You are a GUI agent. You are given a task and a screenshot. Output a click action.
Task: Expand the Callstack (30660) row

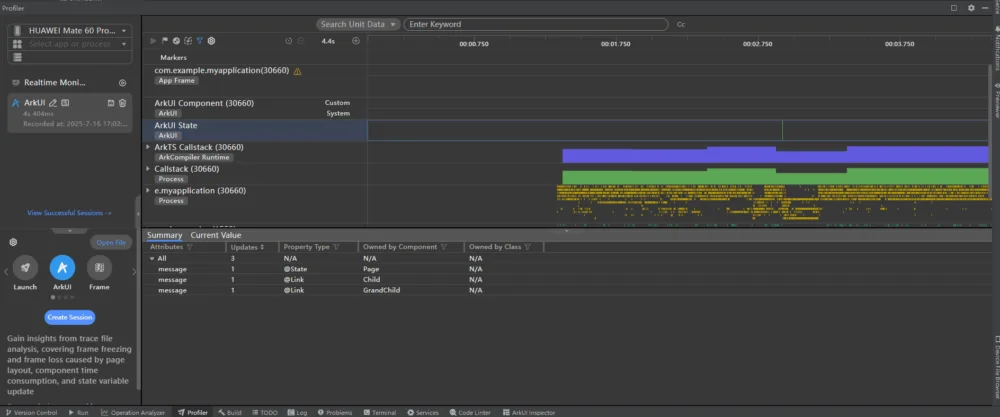pos(149,169)
